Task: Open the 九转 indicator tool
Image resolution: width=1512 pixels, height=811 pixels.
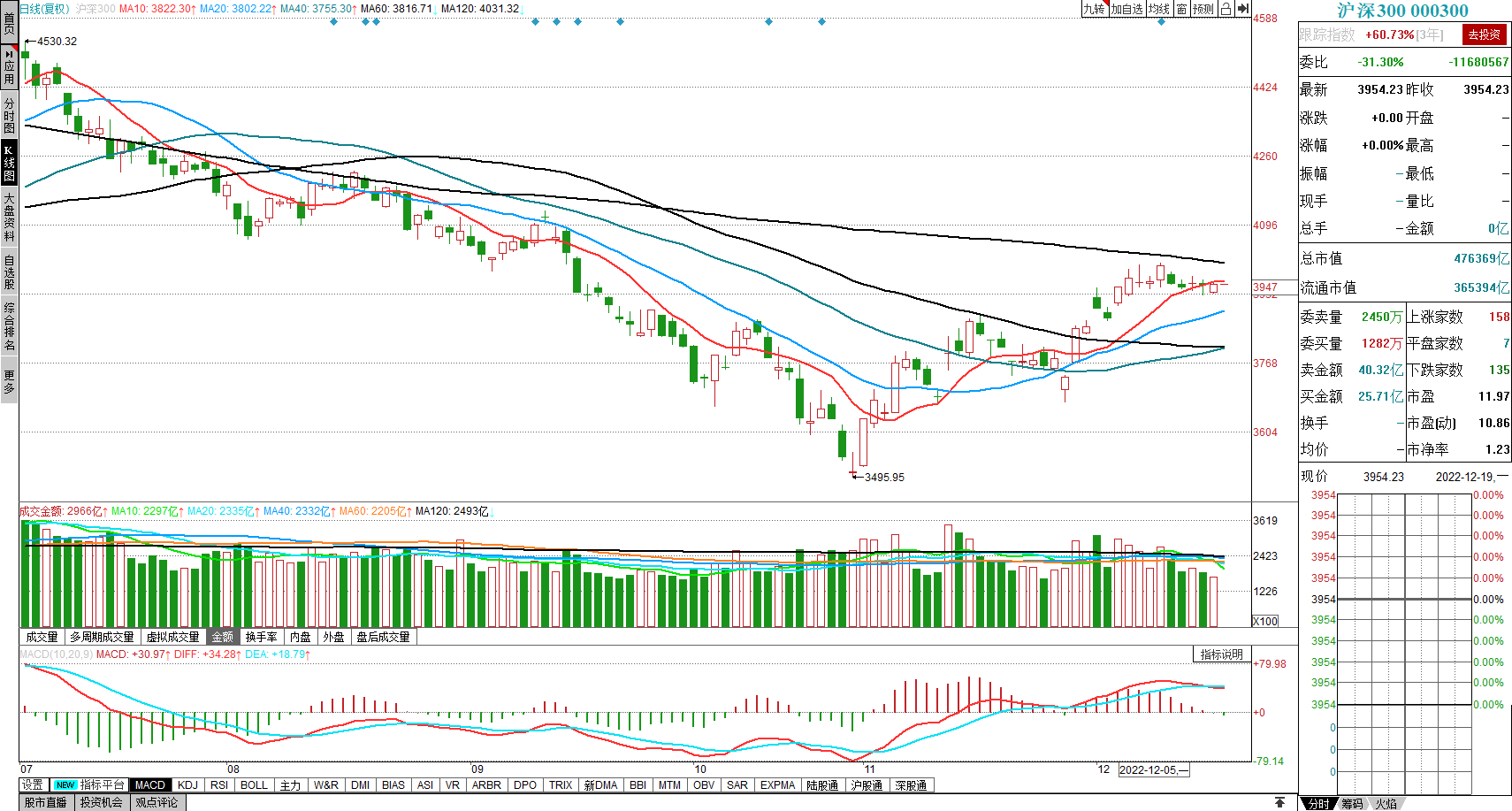Action: [1094, 9]
